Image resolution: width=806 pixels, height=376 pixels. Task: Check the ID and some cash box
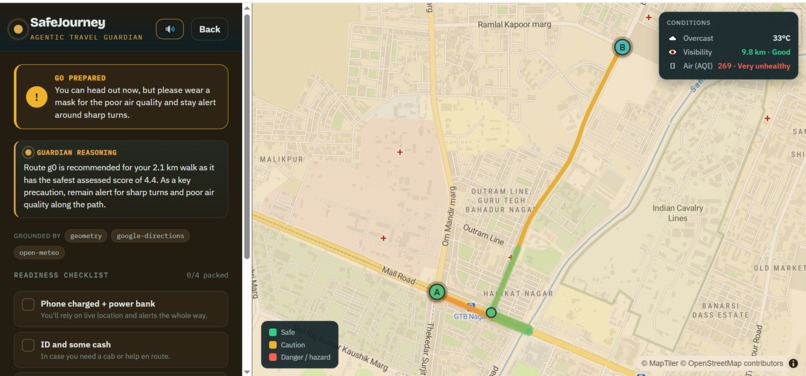point(28,345)
